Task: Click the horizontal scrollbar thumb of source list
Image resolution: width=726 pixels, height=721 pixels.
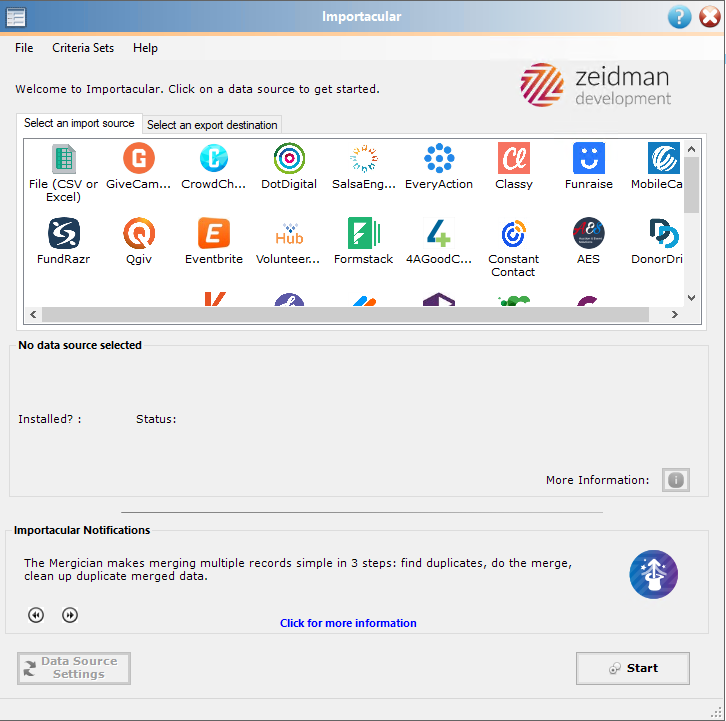Action: 345,314
